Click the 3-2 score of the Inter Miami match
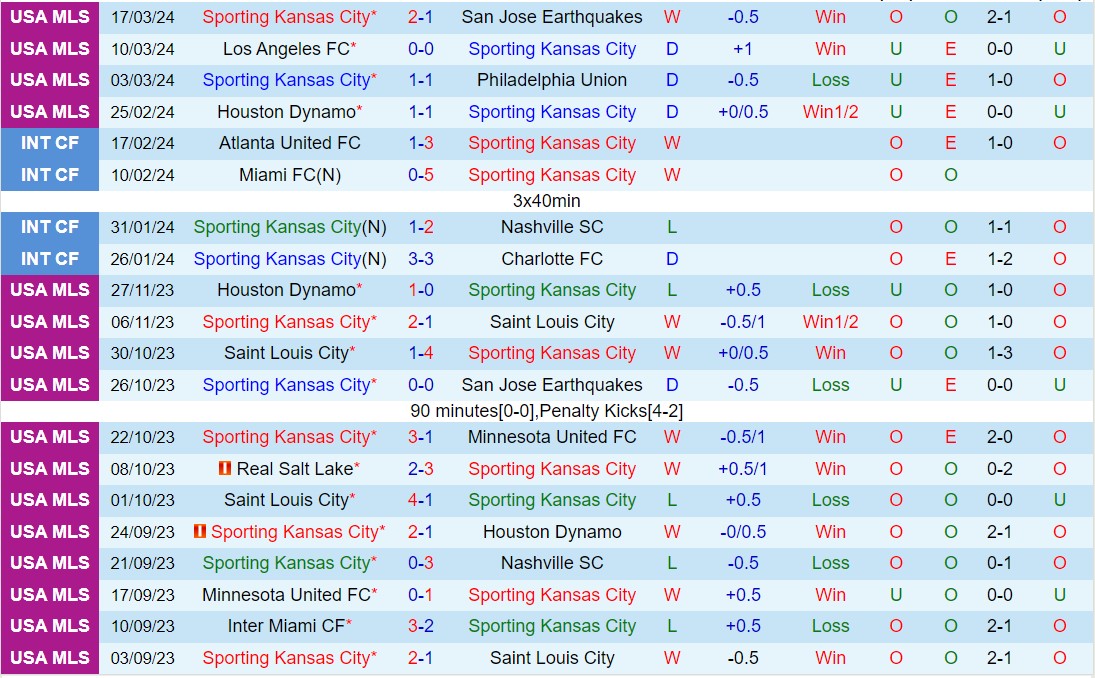The width and height of the screenshot is (1095, 678). pos(421,626)
